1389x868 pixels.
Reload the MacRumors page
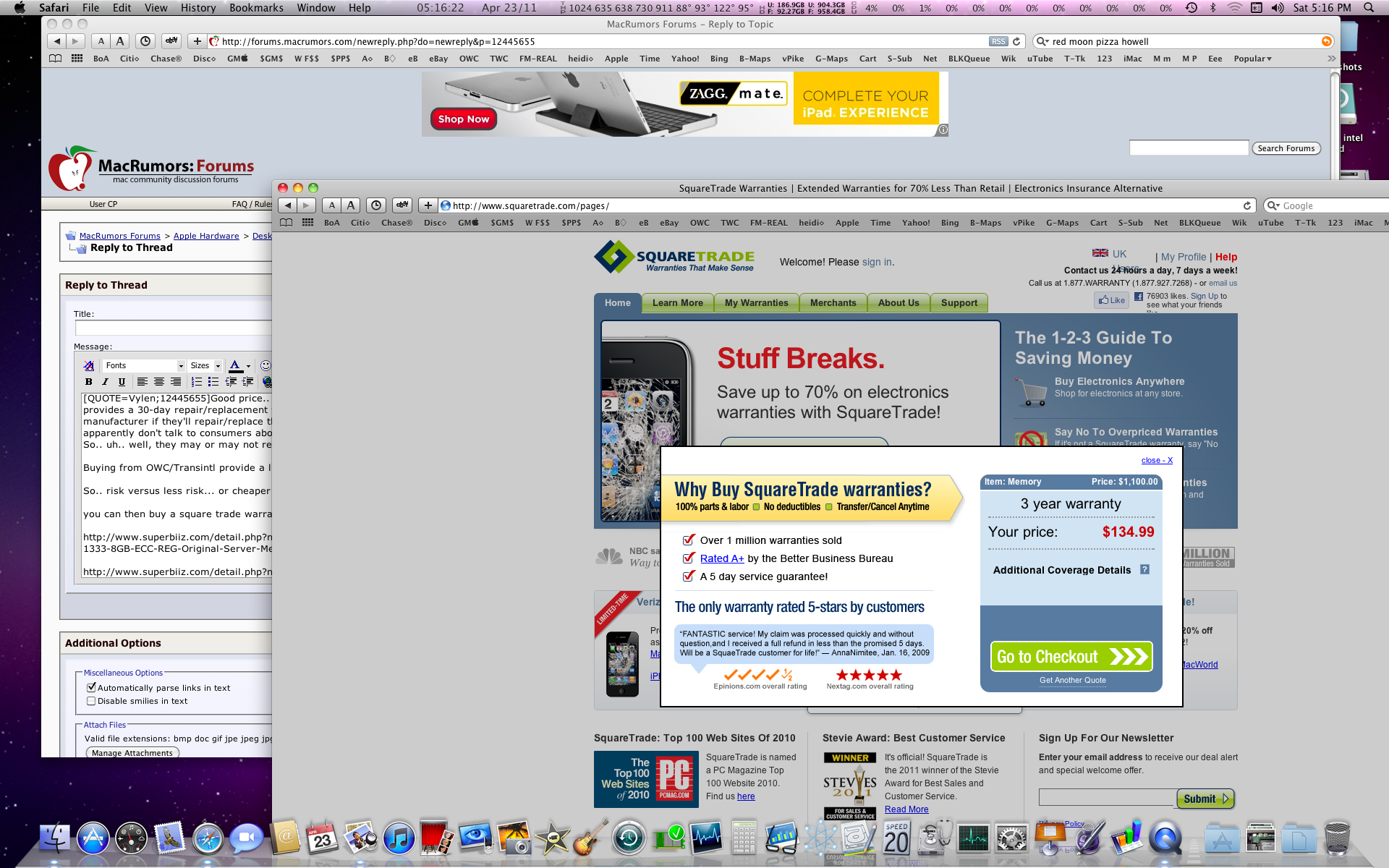(x=1016, y=41)
